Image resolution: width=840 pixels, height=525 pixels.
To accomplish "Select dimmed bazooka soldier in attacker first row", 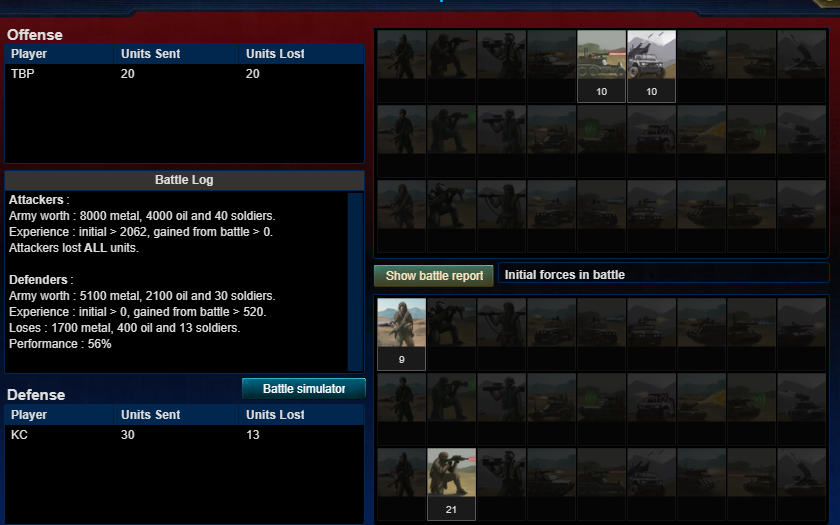I will tap(501, 66).
